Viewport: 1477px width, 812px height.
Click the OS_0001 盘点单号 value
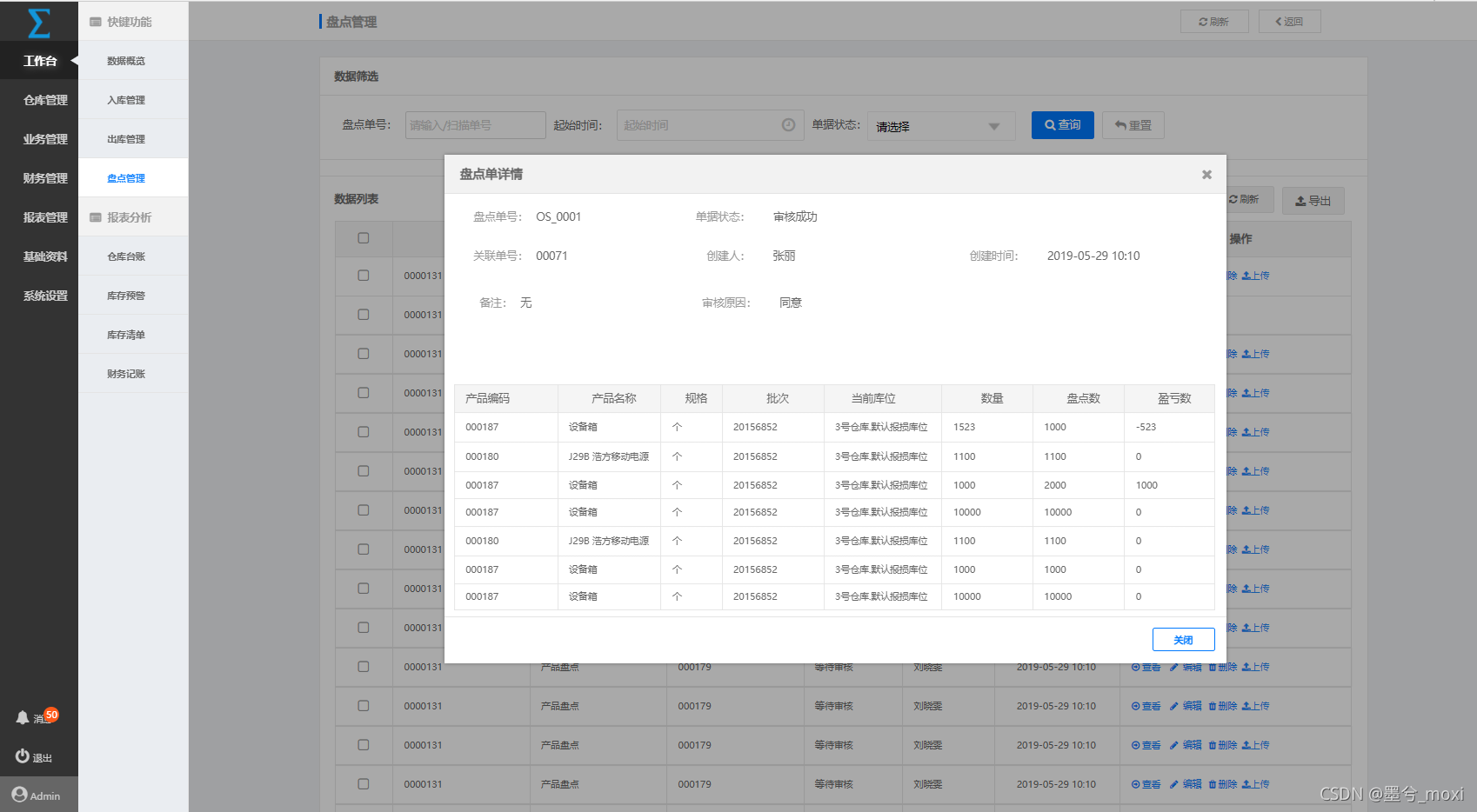(558, 216)
